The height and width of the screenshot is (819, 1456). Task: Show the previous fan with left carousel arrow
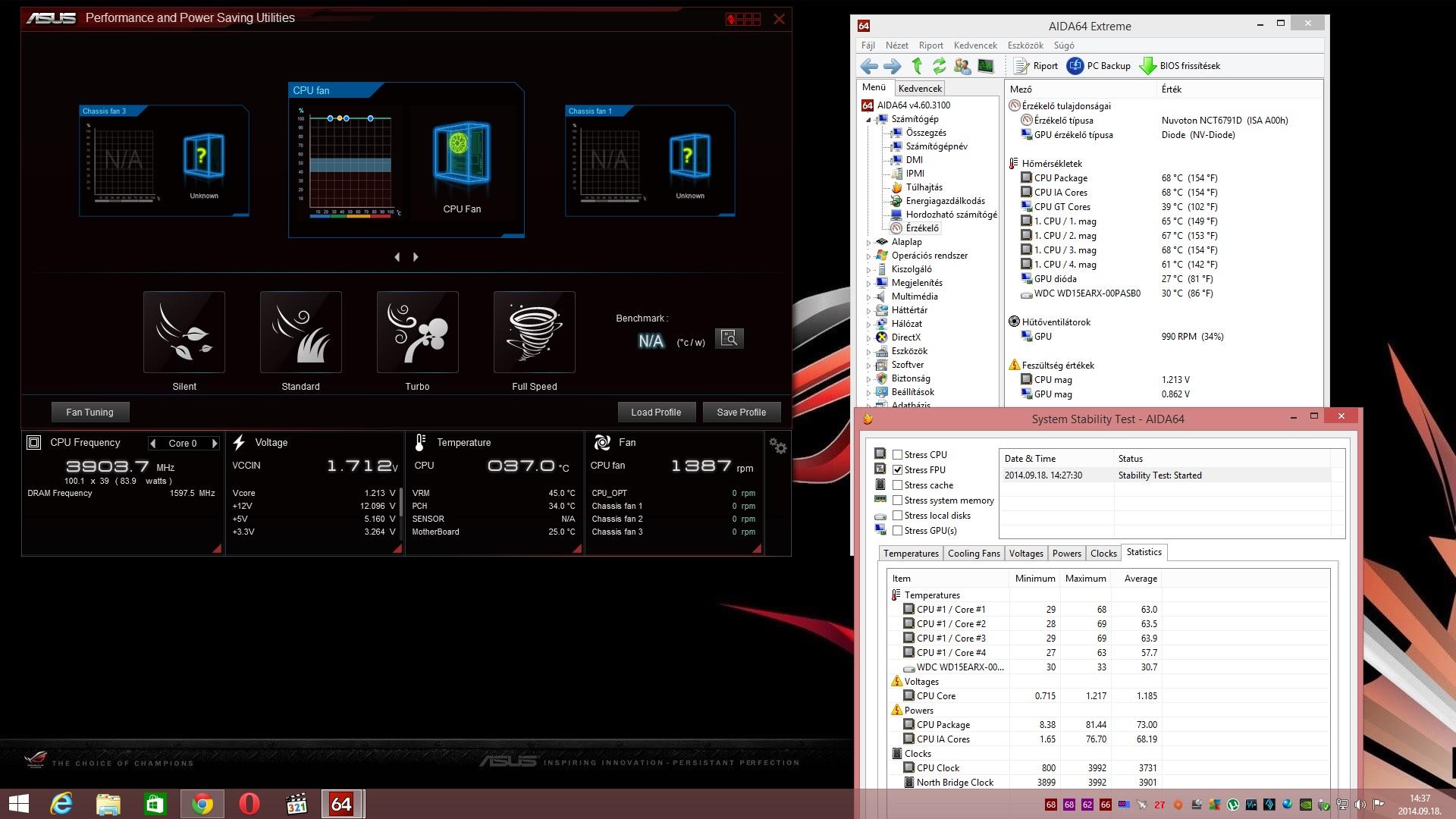click(x=397, y=257)
